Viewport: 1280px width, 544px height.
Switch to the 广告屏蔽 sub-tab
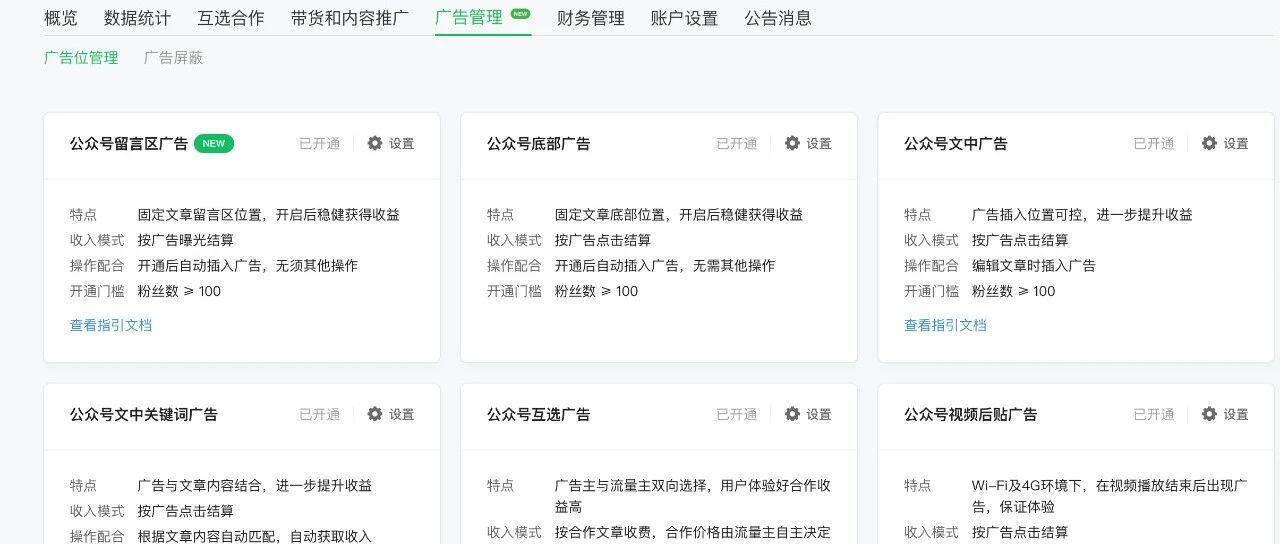pyautogui.click(x=173, y=58)
